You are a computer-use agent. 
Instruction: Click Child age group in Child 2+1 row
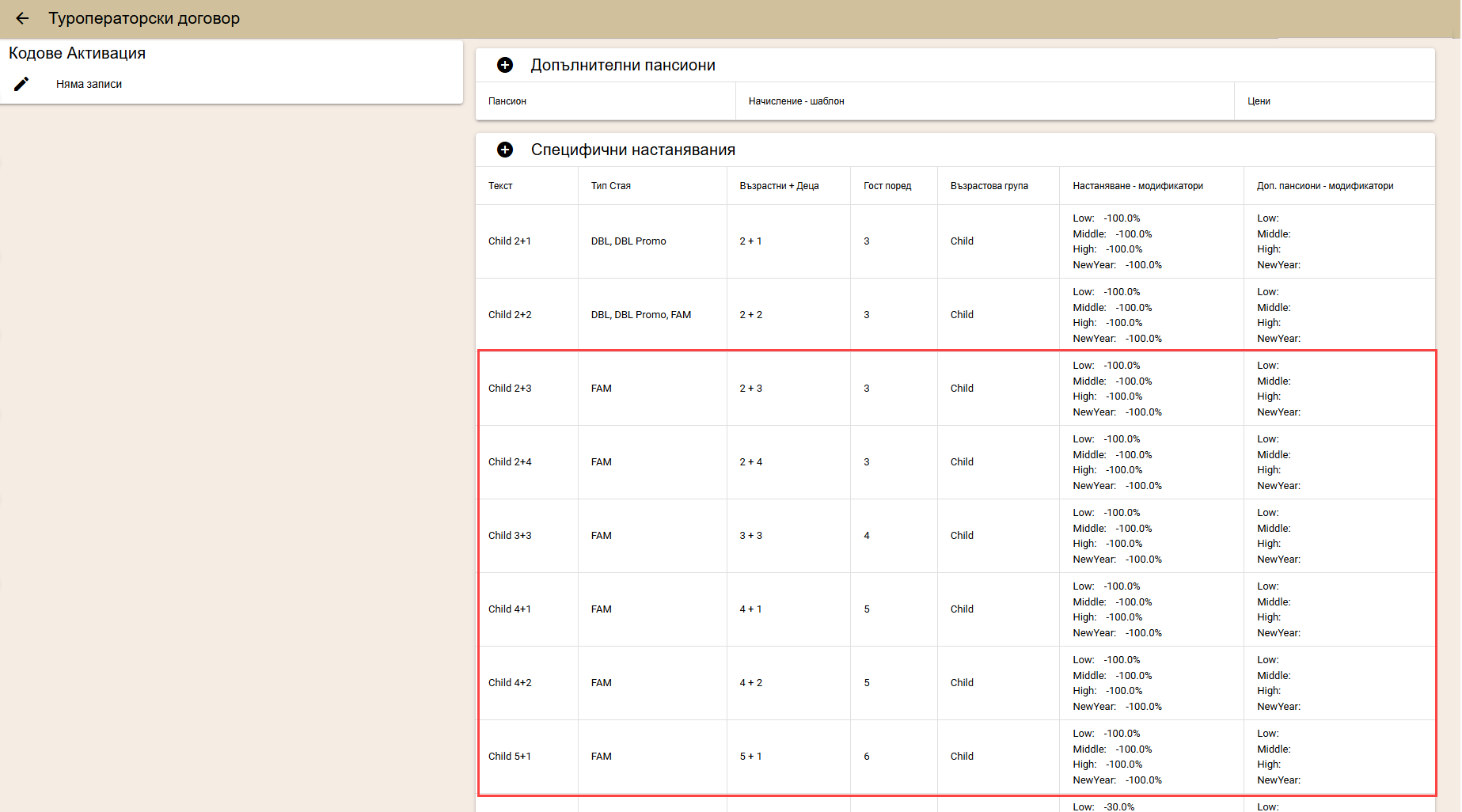click(962, 241)
